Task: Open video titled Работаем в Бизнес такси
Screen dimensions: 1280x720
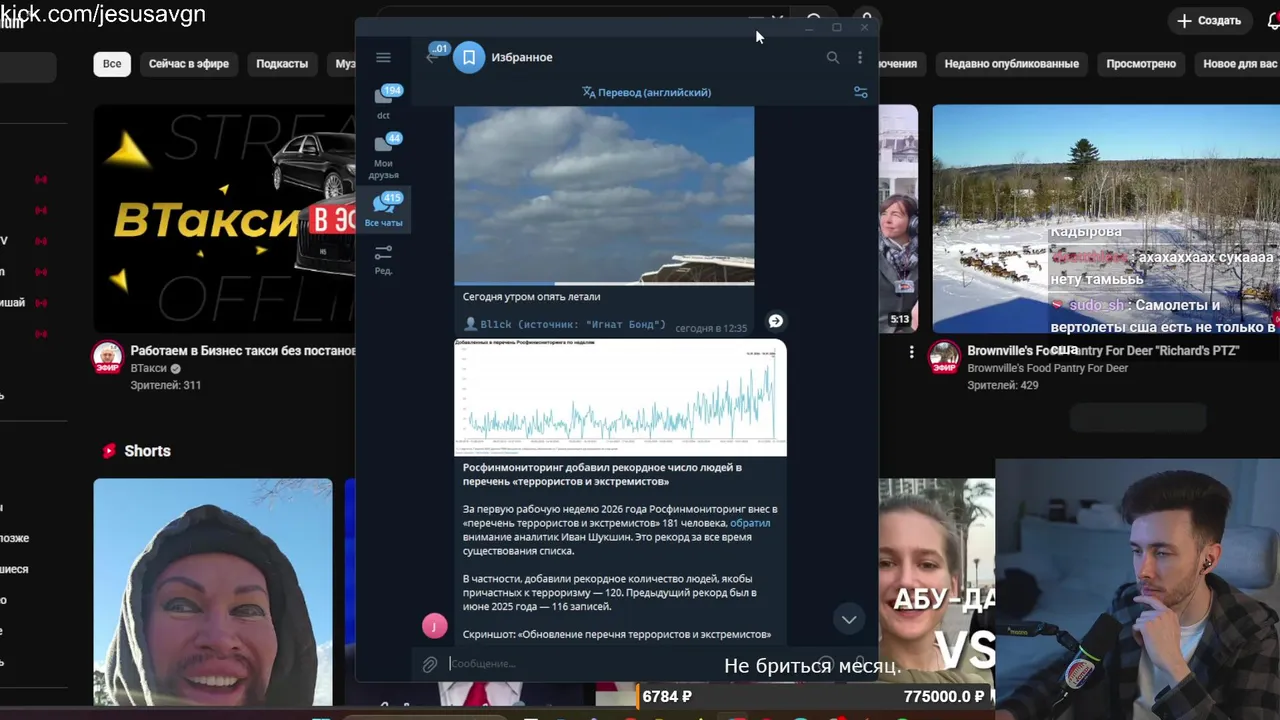Action: pyautogui.click(x=243, y=351)
